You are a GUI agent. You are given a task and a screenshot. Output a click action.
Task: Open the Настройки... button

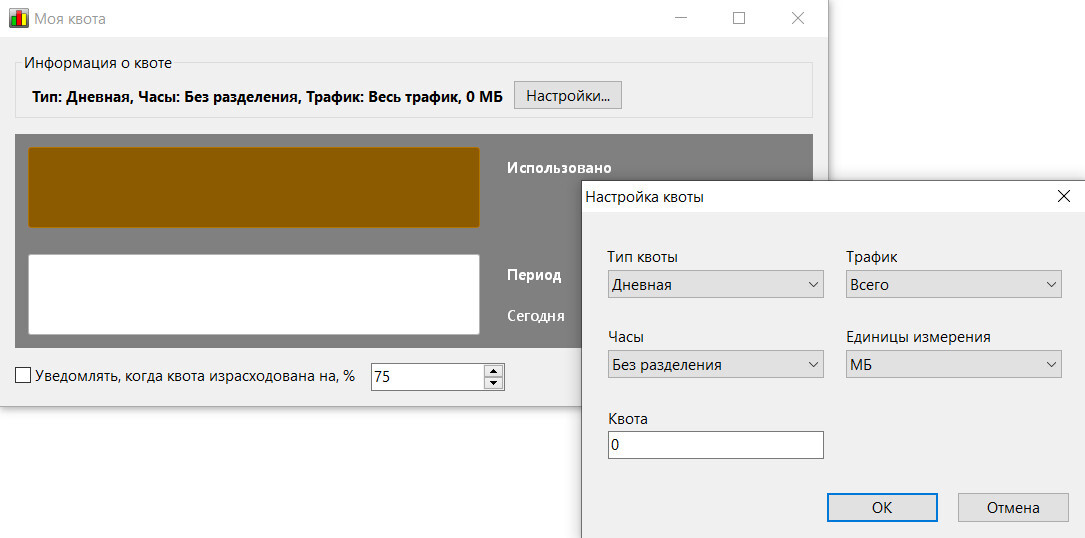(567, 96)
